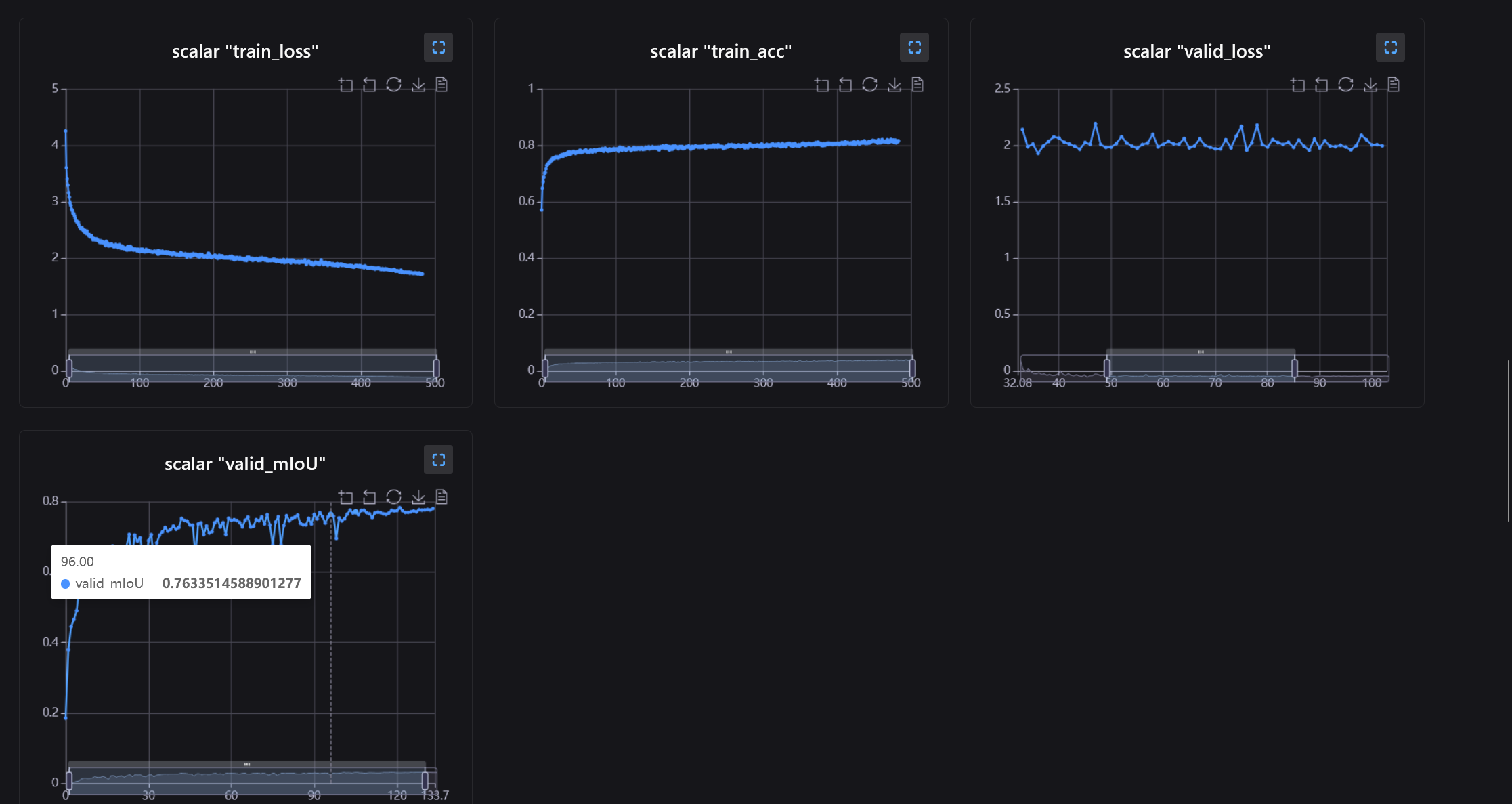Expand train_acc chart to fullscreen
This screenshot has width=1512, height=804.
tap(914, 47)
